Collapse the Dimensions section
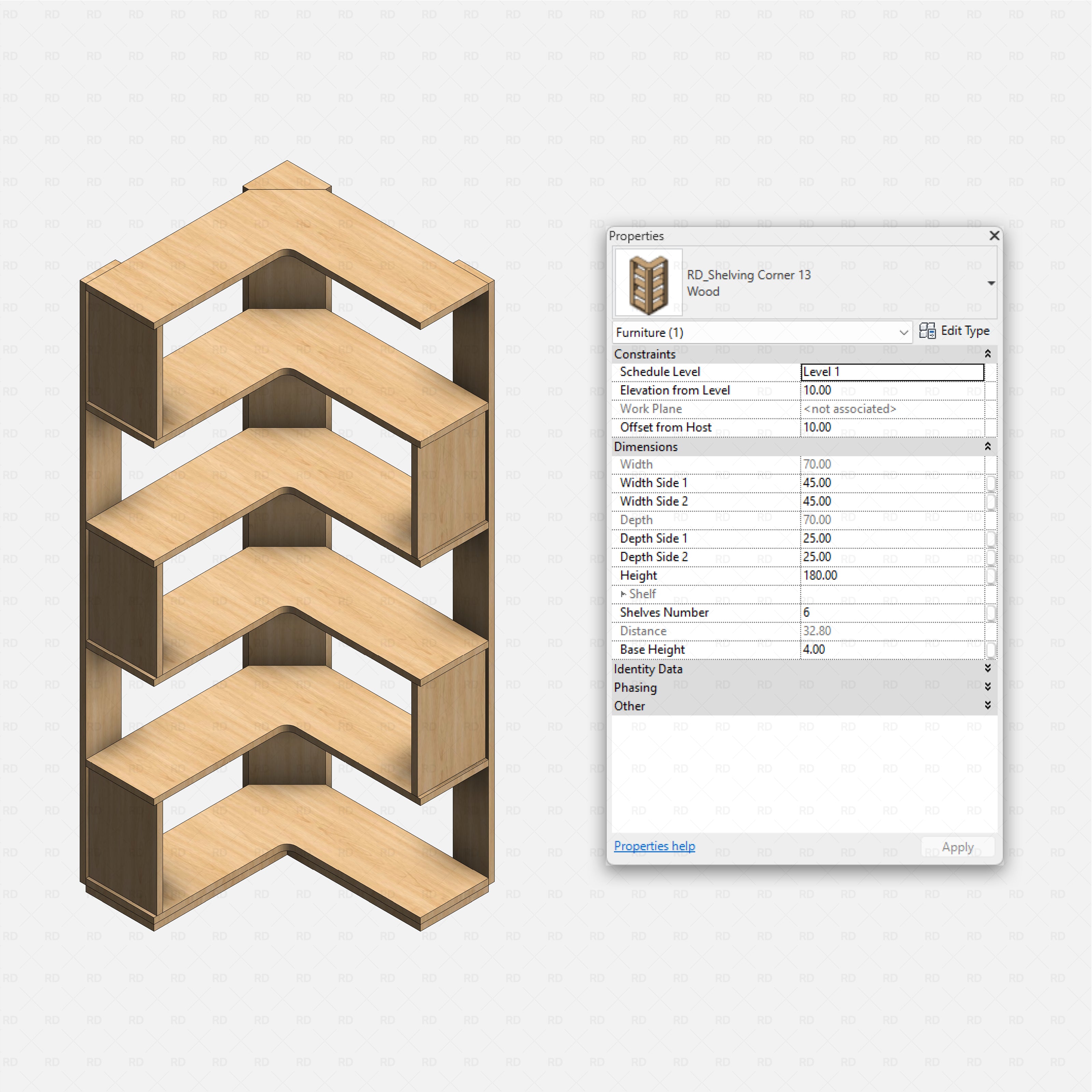 coord(988,446)
